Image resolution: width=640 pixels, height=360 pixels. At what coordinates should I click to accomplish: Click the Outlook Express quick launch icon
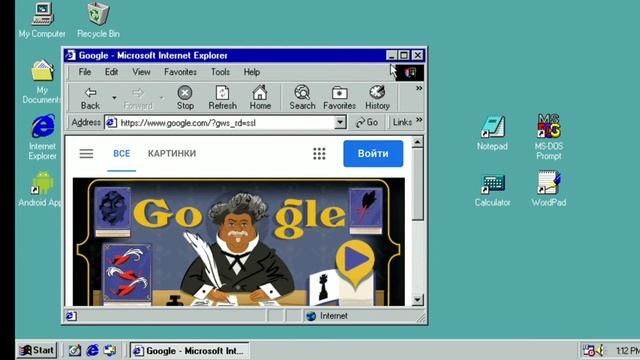[110, 350]
